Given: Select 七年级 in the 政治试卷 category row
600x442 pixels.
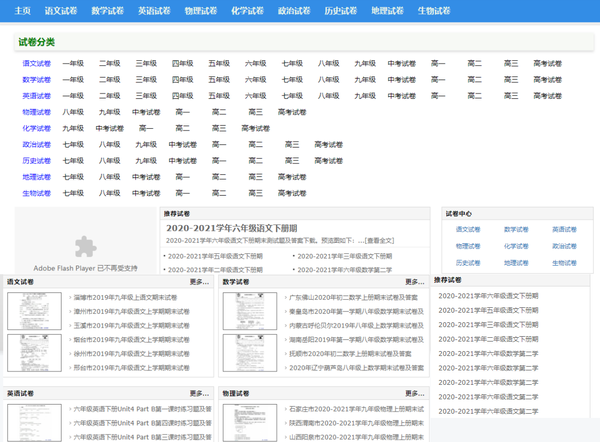Looking at the screenshot, I should point(73,145).
